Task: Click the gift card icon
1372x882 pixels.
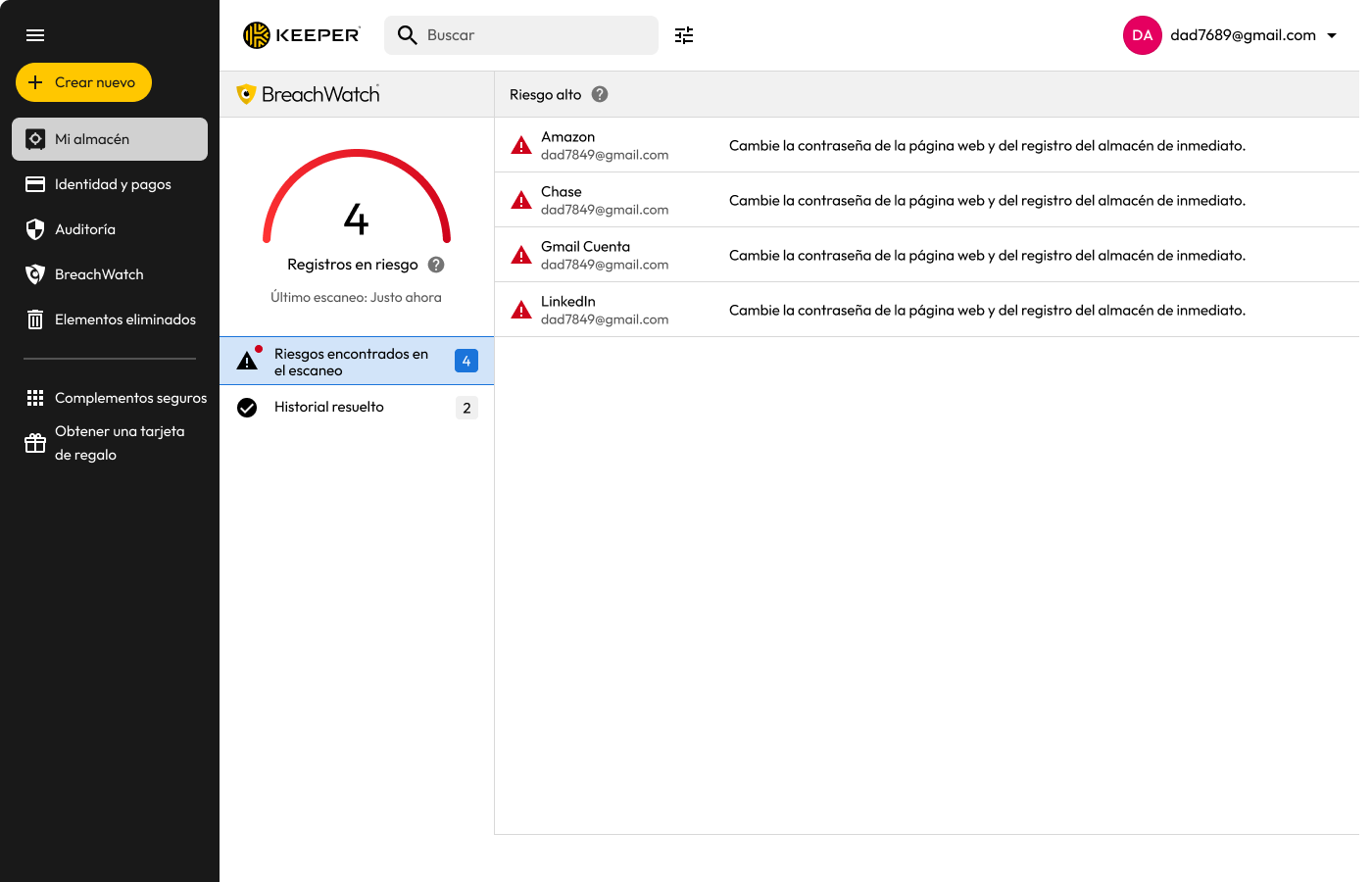Action: click(x=35, y=443)
